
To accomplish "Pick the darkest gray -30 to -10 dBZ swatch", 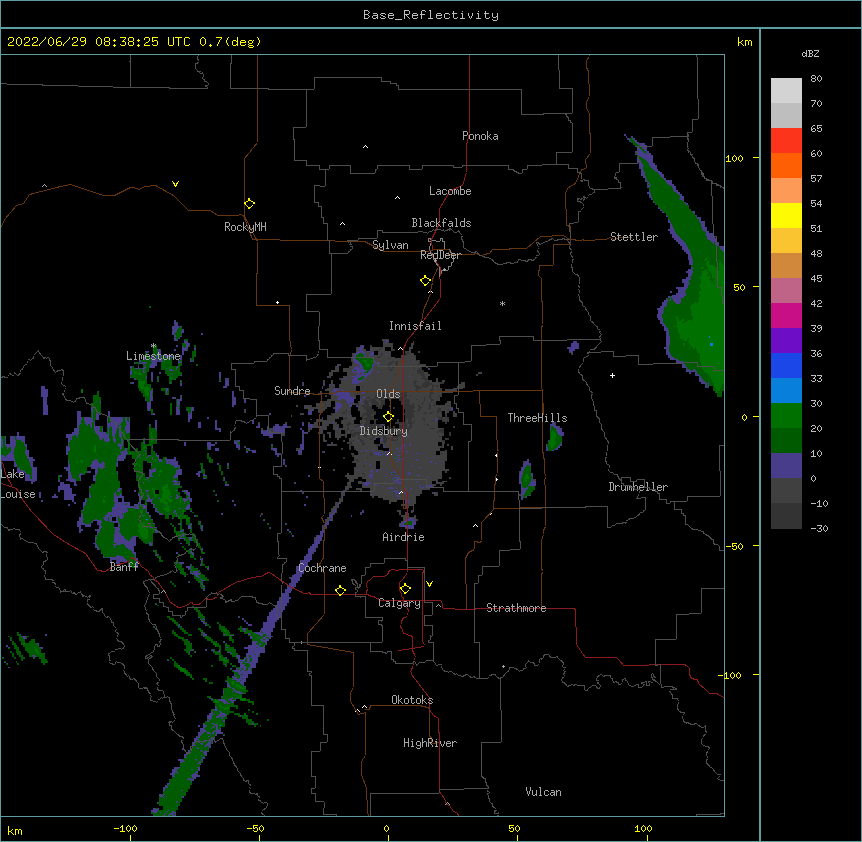I will click(786, 516).
